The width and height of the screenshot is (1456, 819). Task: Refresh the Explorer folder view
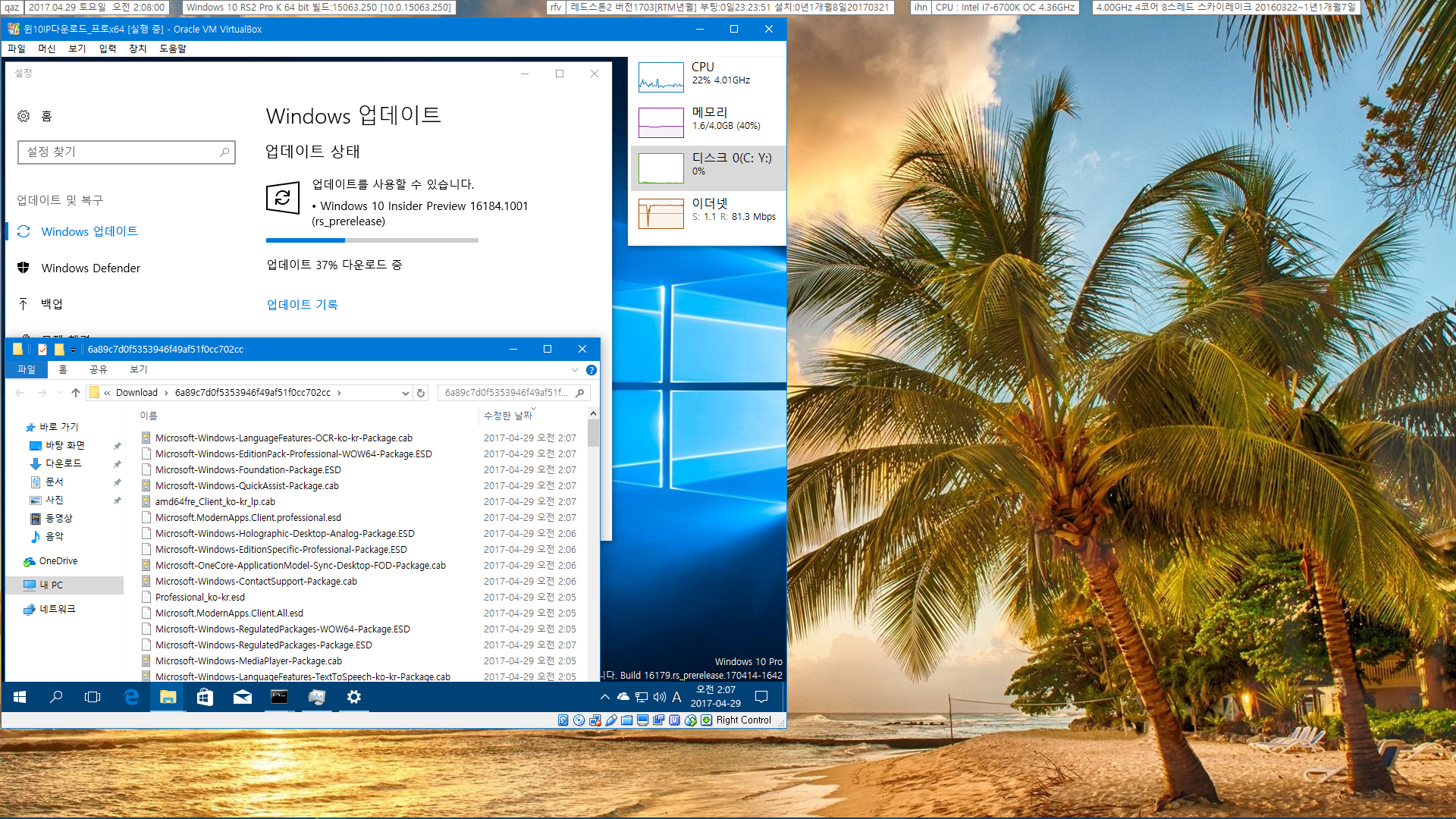[421, 393]
